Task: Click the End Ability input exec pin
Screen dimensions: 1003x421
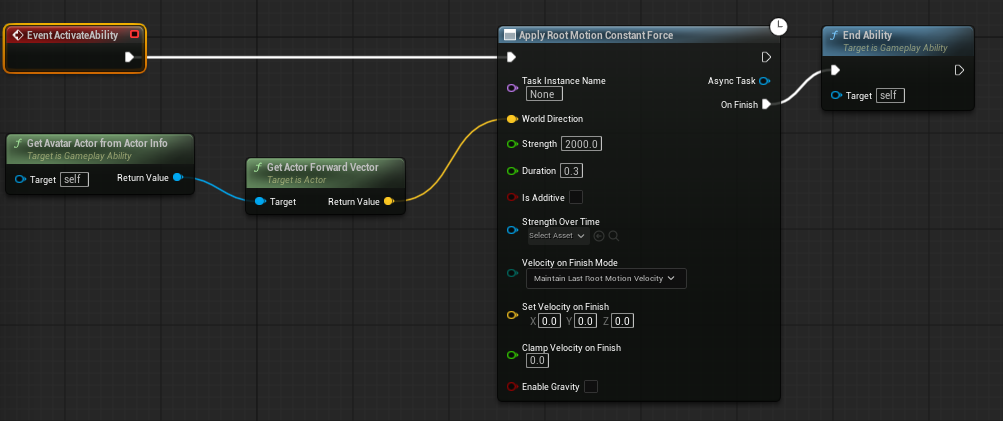Action: (835, 70)
